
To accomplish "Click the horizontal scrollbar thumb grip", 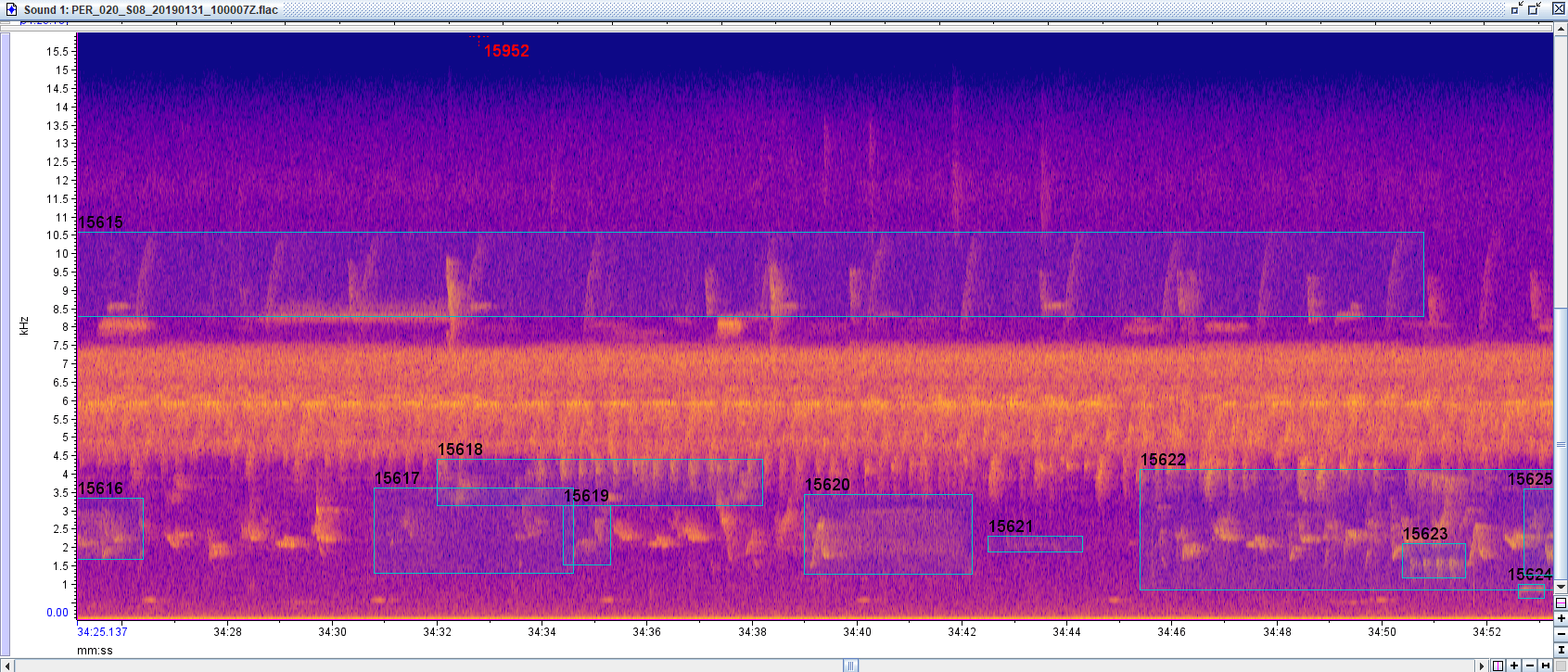I will pyautogui.click(x=850, y=666).
